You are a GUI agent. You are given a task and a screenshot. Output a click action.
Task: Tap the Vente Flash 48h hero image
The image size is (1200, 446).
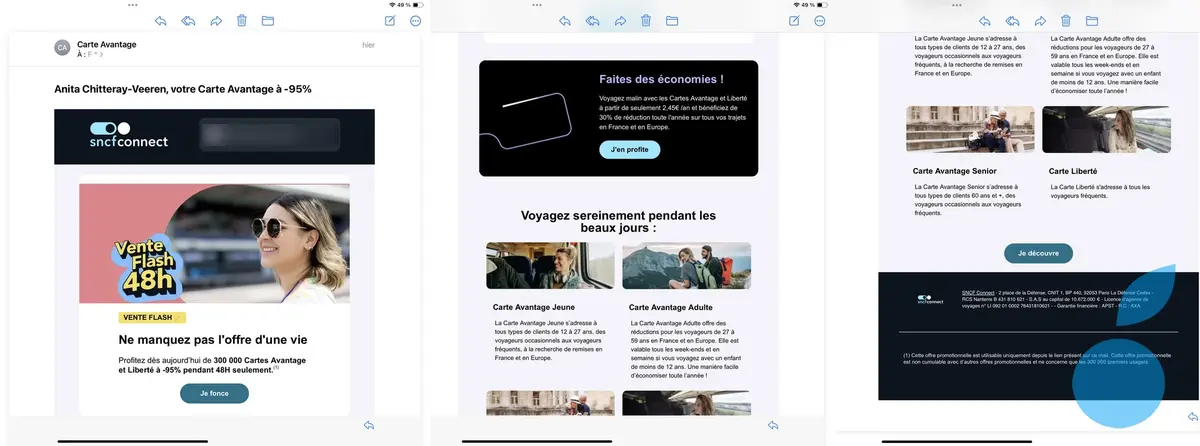coord(214,243)
